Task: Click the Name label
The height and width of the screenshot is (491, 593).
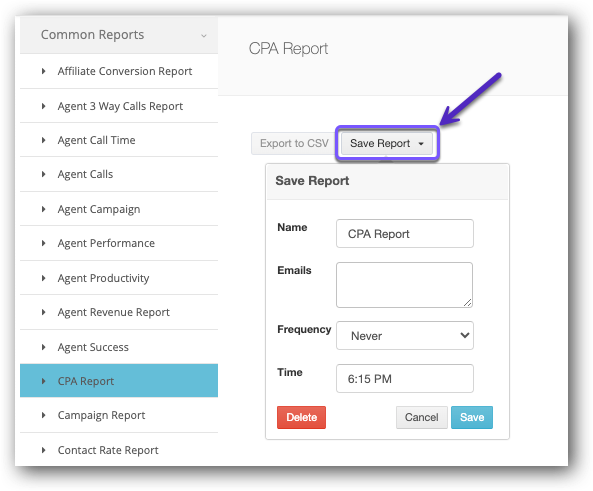Action: coord(292,227)
